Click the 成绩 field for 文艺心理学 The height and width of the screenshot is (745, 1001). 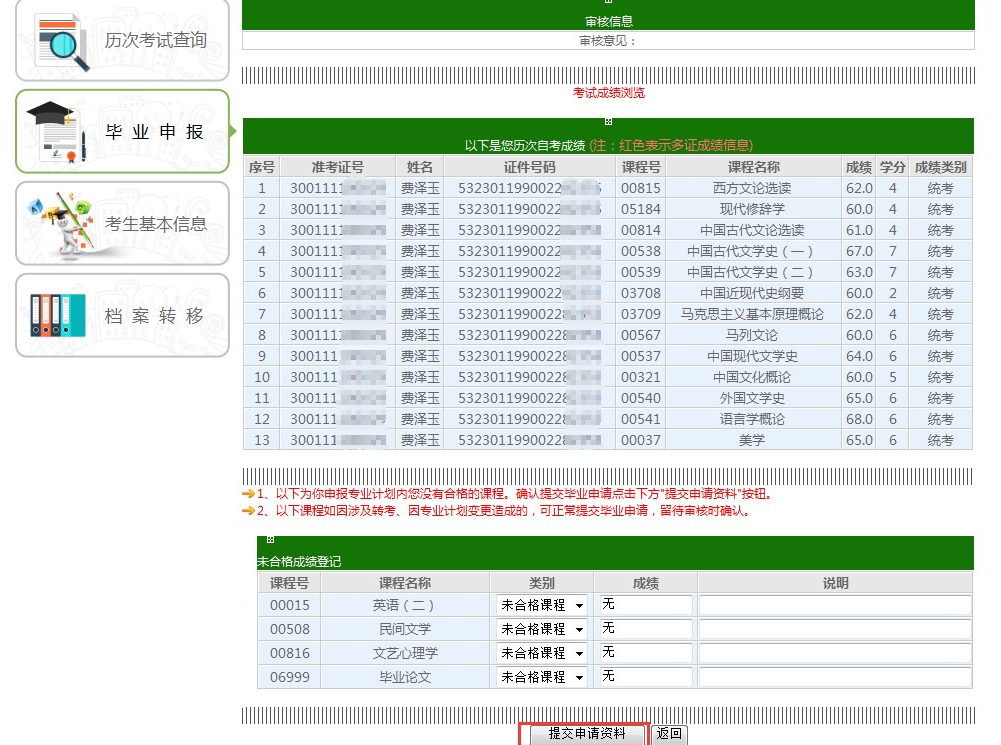coord(645,653)
